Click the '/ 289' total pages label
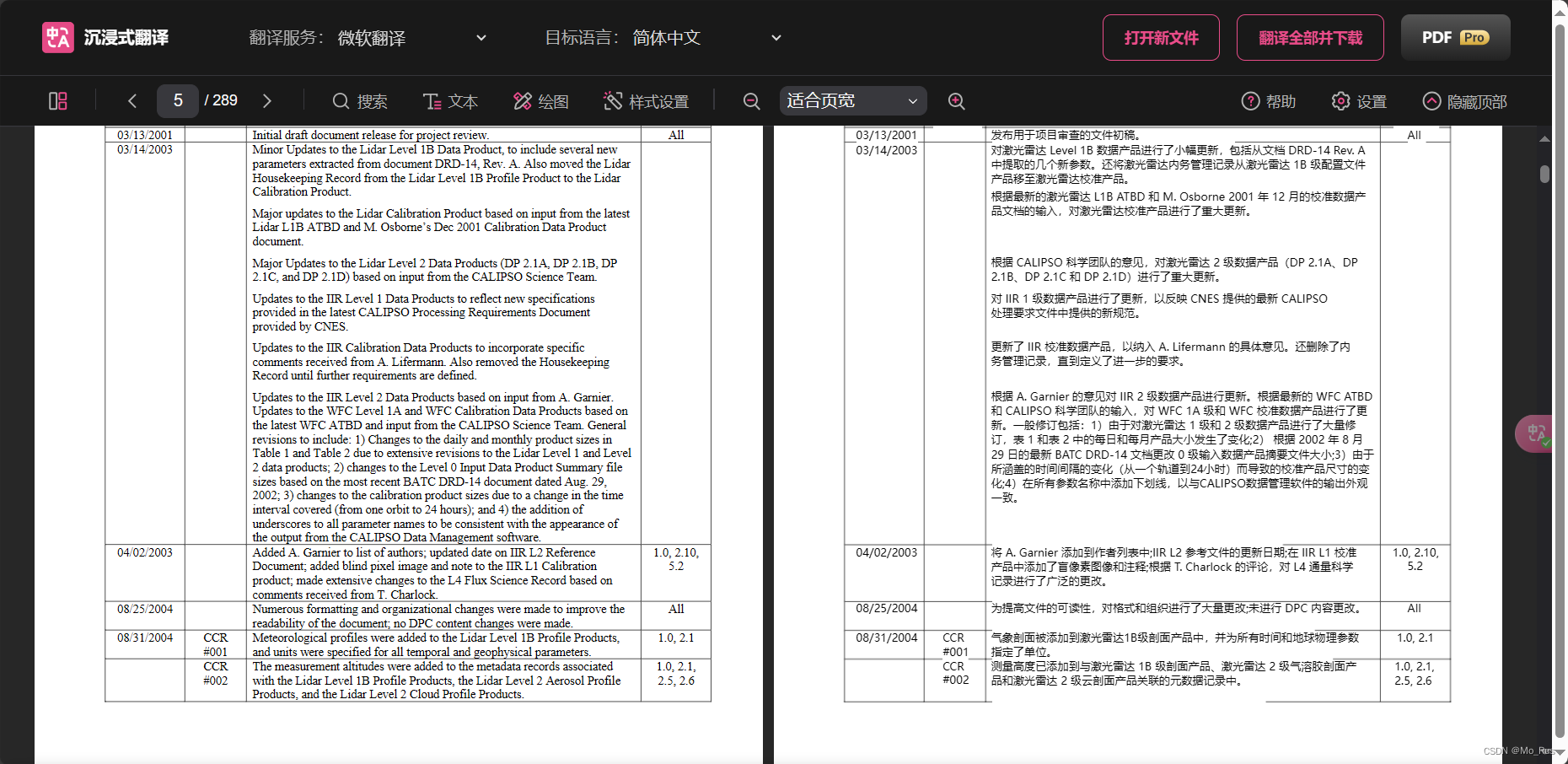Screen dimensions: 1568x764 pyautogui.click(x=221, y=100)
